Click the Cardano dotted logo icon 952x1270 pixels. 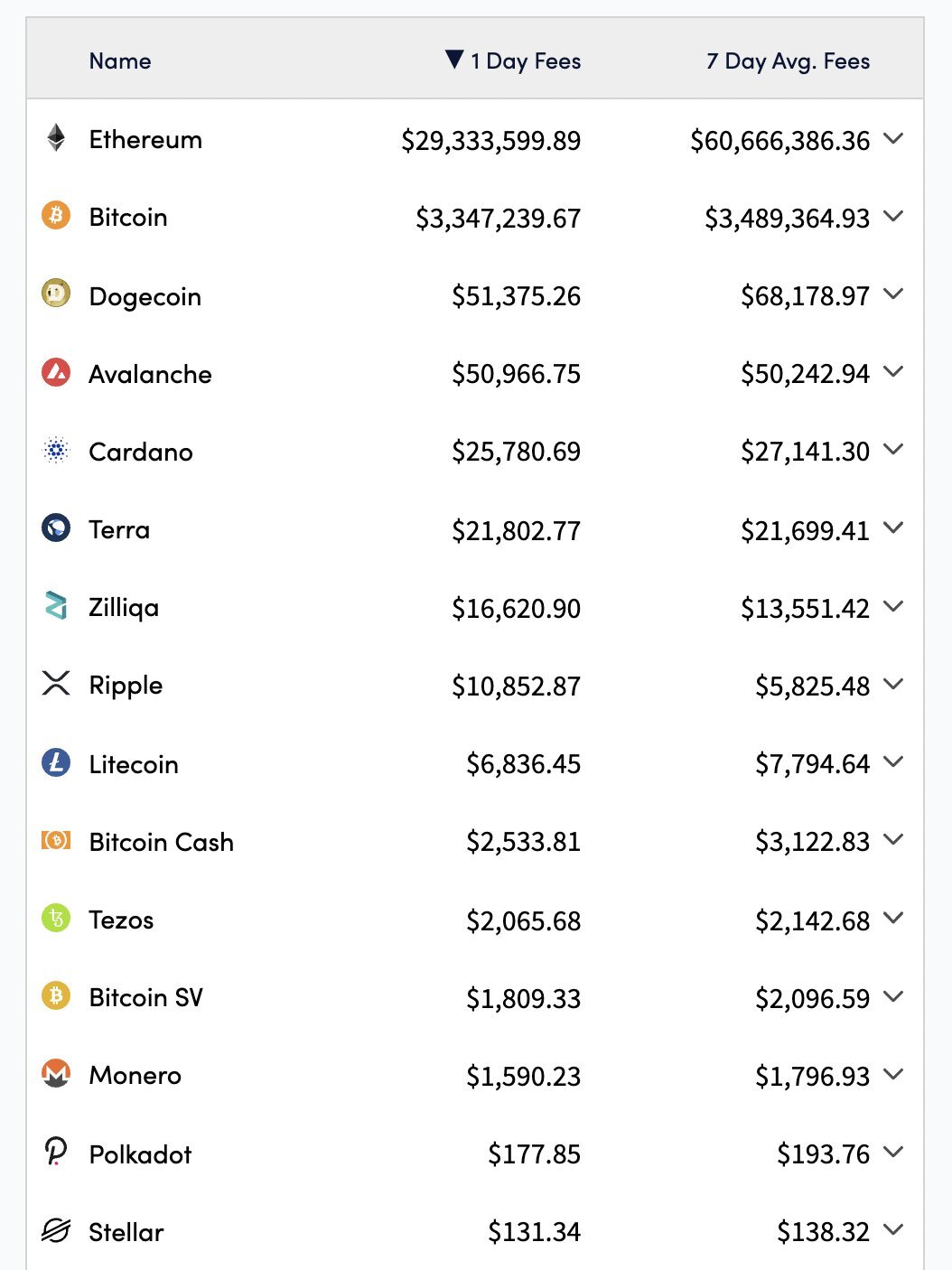[56, 450]
